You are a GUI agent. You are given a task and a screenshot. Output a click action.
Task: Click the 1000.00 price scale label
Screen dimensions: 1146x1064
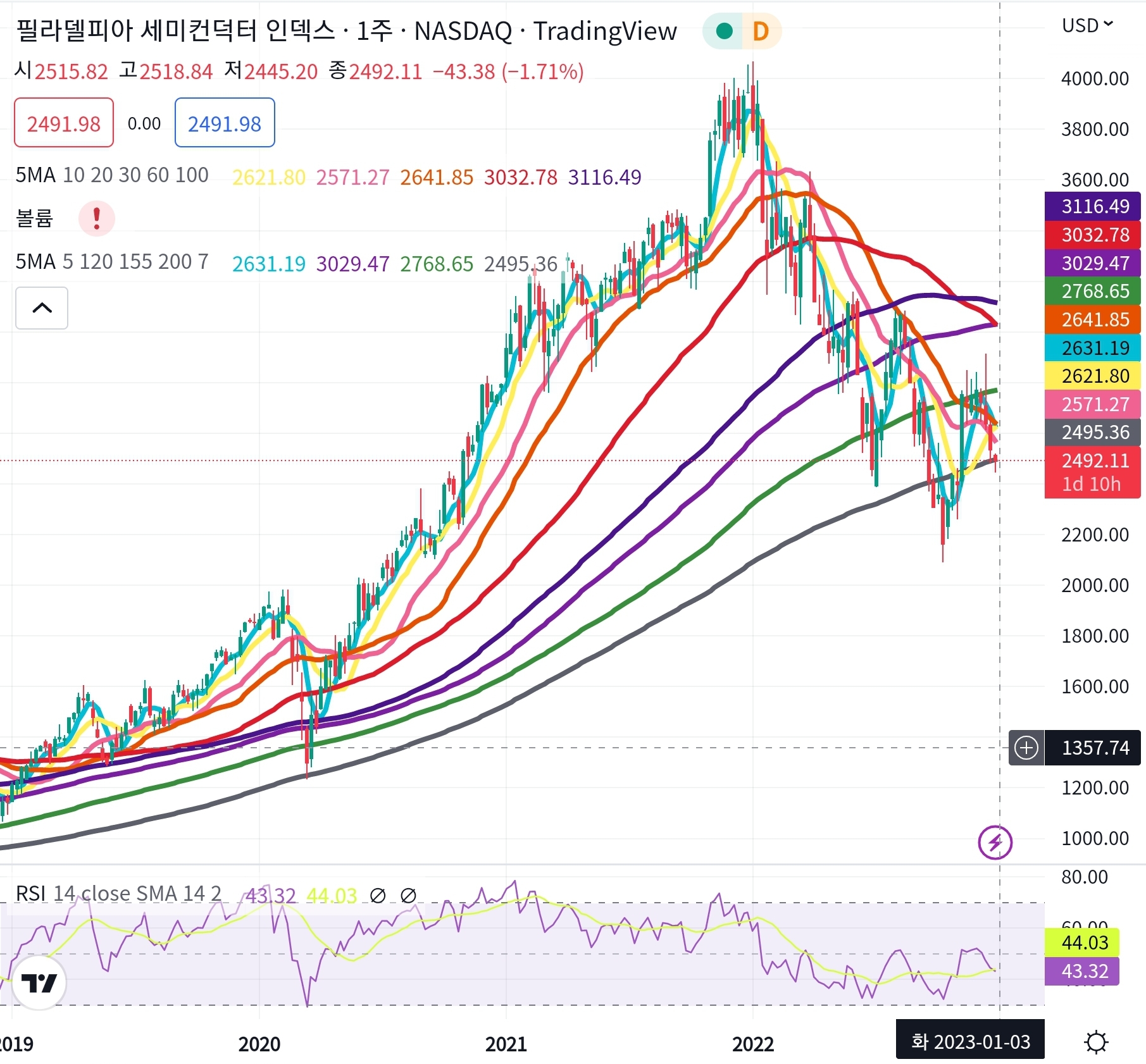pyautogui.click(x=1095, y=839)
